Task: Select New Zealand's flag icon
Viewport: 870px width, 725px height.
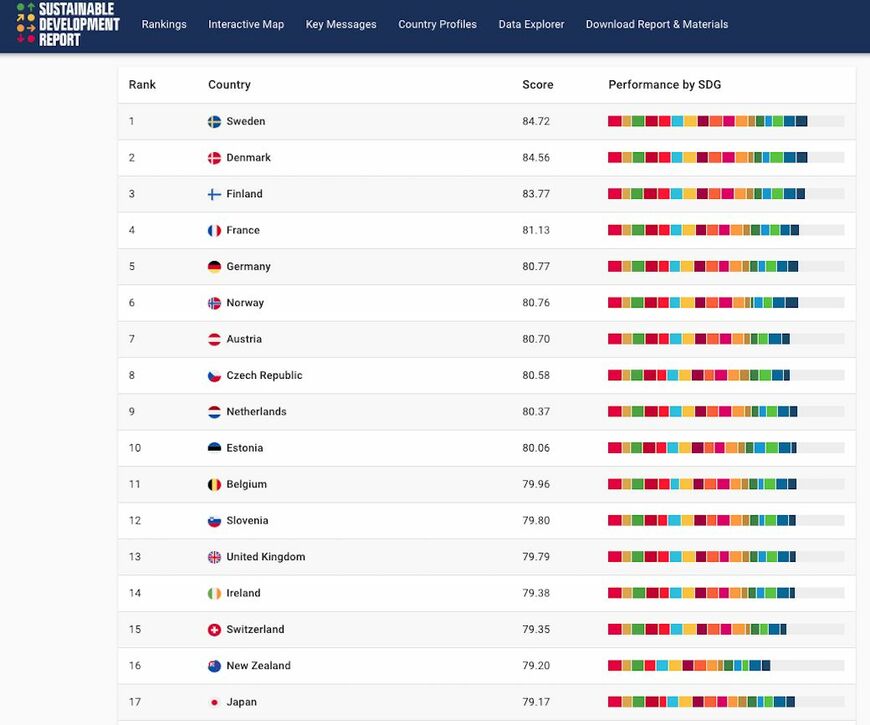Action: [x=215, y=665]
